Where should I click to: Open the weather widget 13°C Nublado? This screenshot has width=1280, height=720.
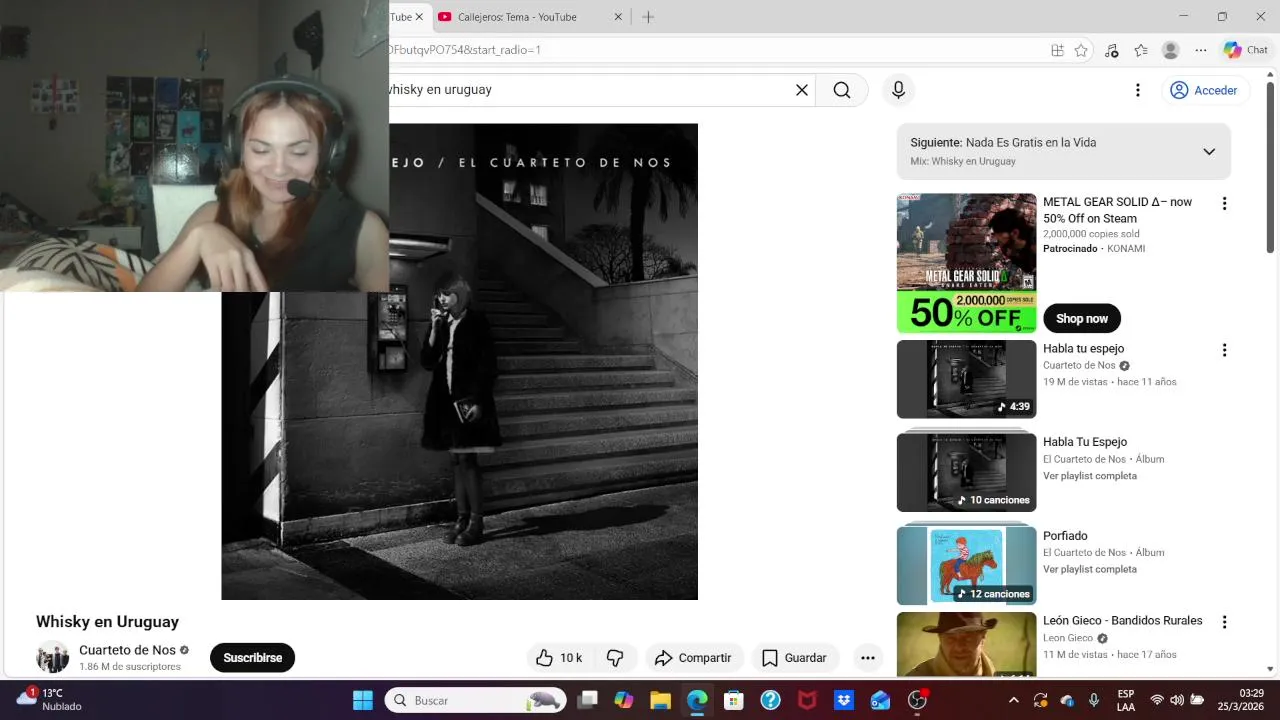pos(50,700)
